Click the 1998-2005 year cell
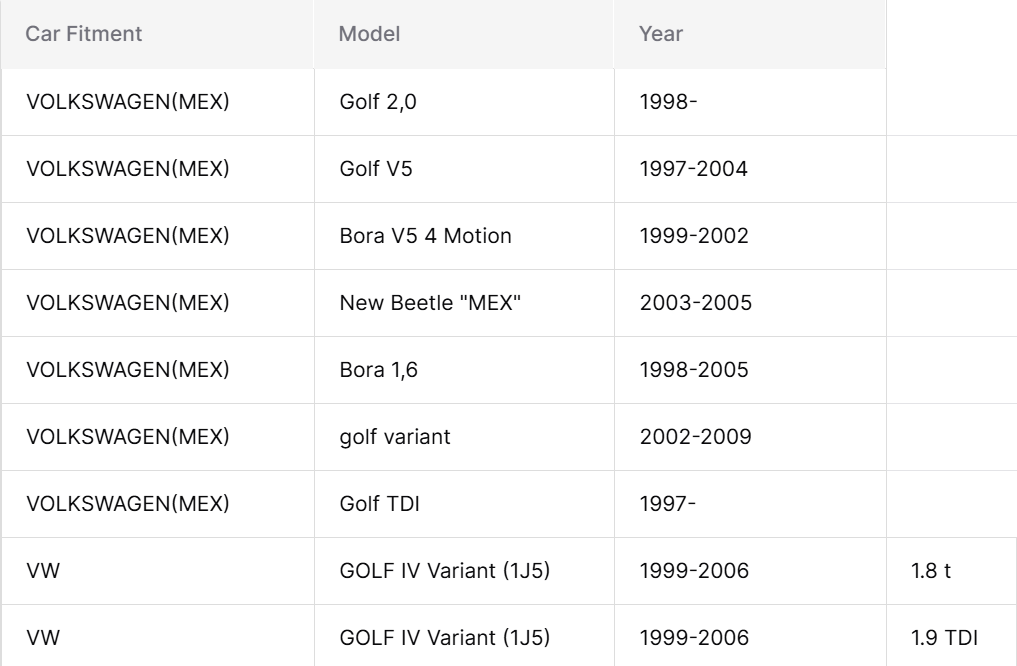1017x666 pixels. [x=750, y=370]
